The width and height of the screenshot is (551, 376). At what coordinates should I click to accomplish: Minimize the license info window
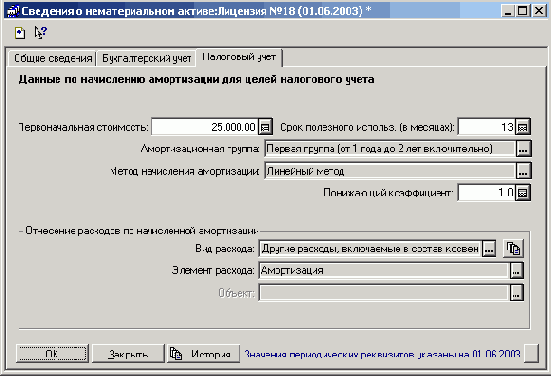[x=508, y=11]
